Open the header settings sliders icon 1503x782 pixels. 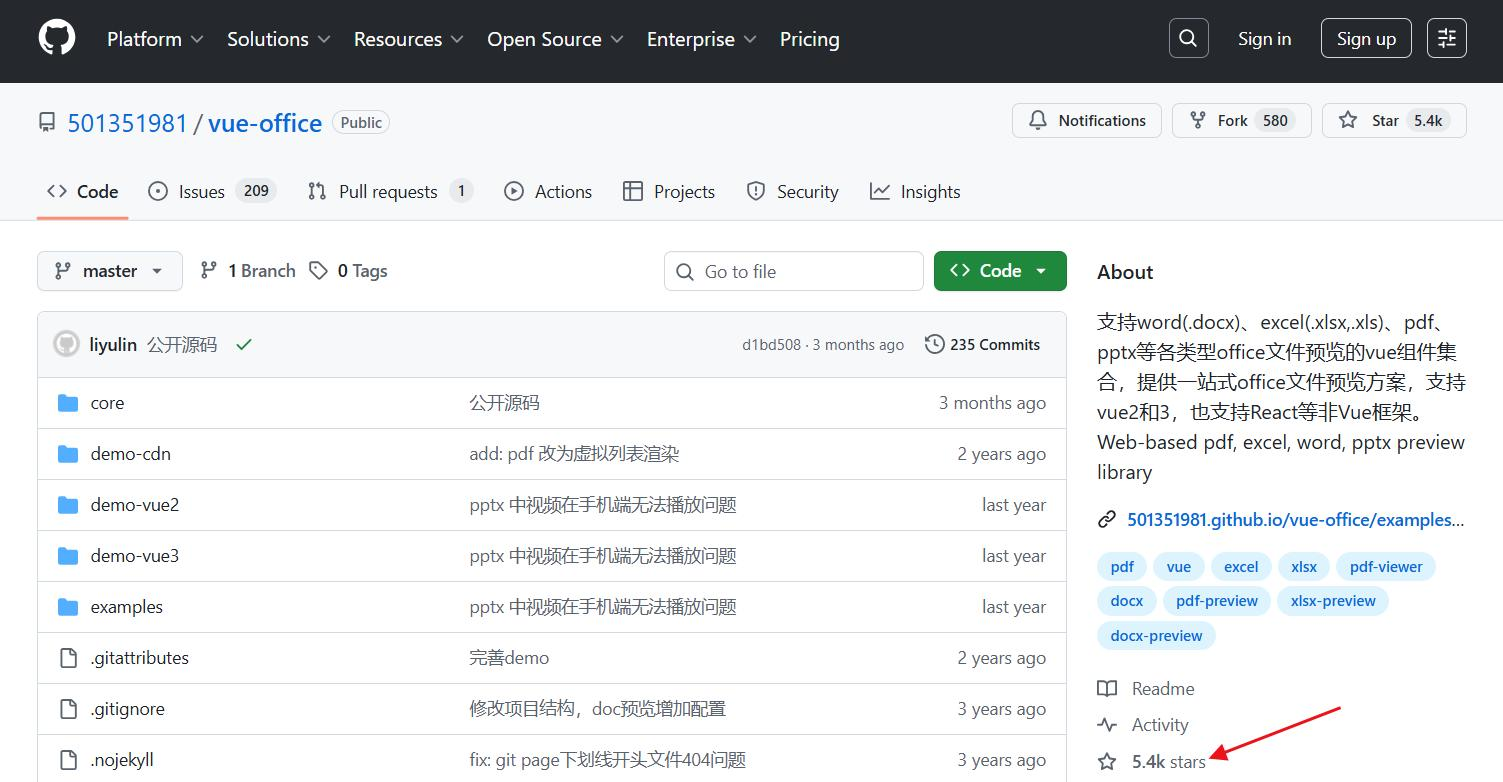coord(1447,39)
